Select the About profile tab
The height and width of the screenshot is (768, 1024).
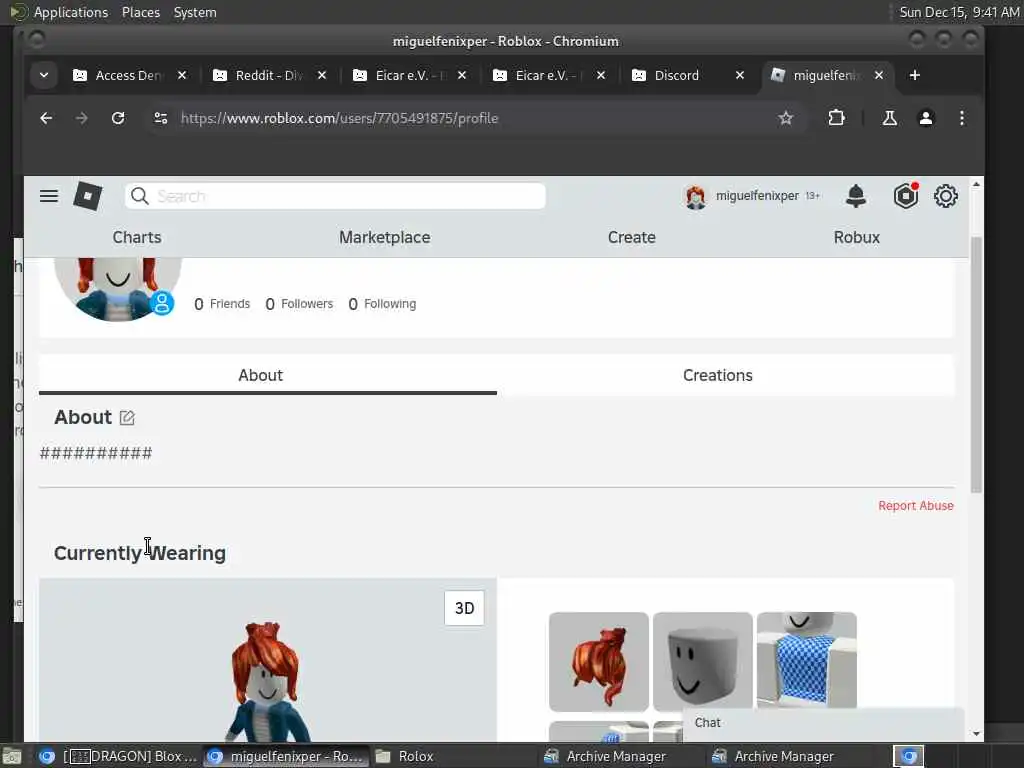261,376
